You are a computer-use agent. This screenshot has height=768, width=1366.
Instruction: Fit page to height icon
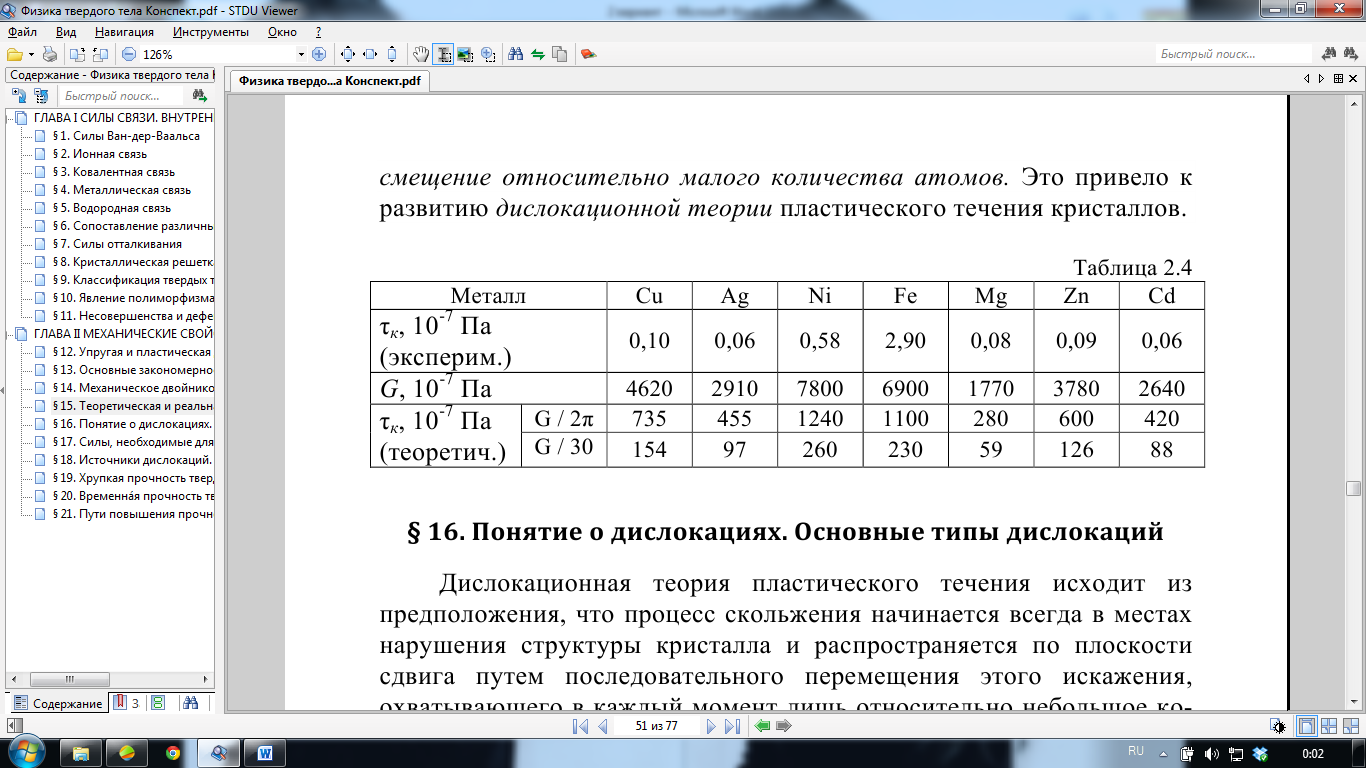[x=392, y=54]
